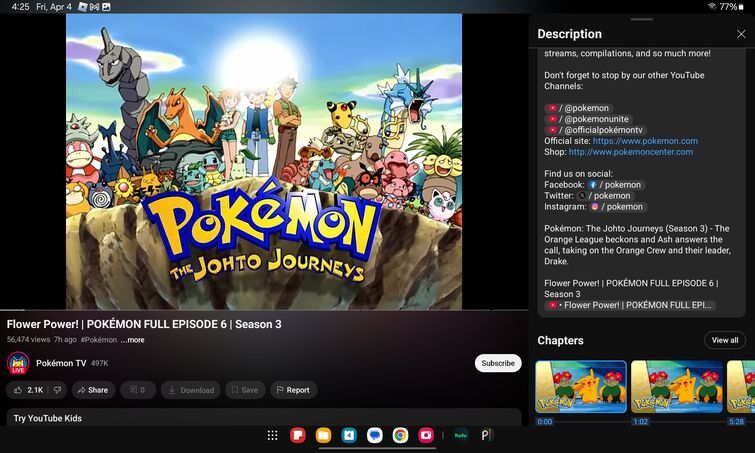755x453 pixels.
Task: Visit https://www.pokemon.com official site link
Action: (645, 141)
